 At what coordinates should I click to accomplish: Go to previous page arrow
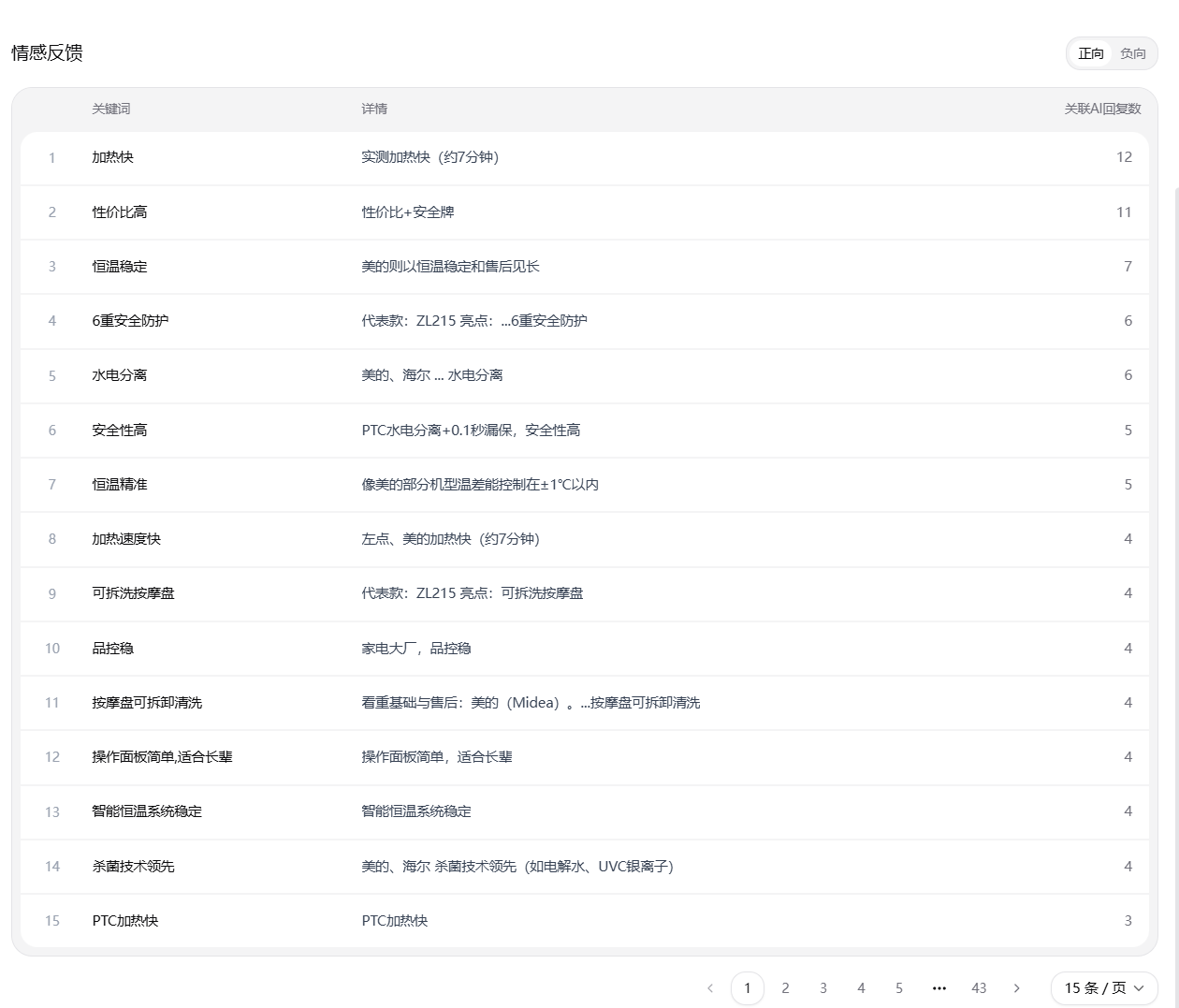pos(710,988)
